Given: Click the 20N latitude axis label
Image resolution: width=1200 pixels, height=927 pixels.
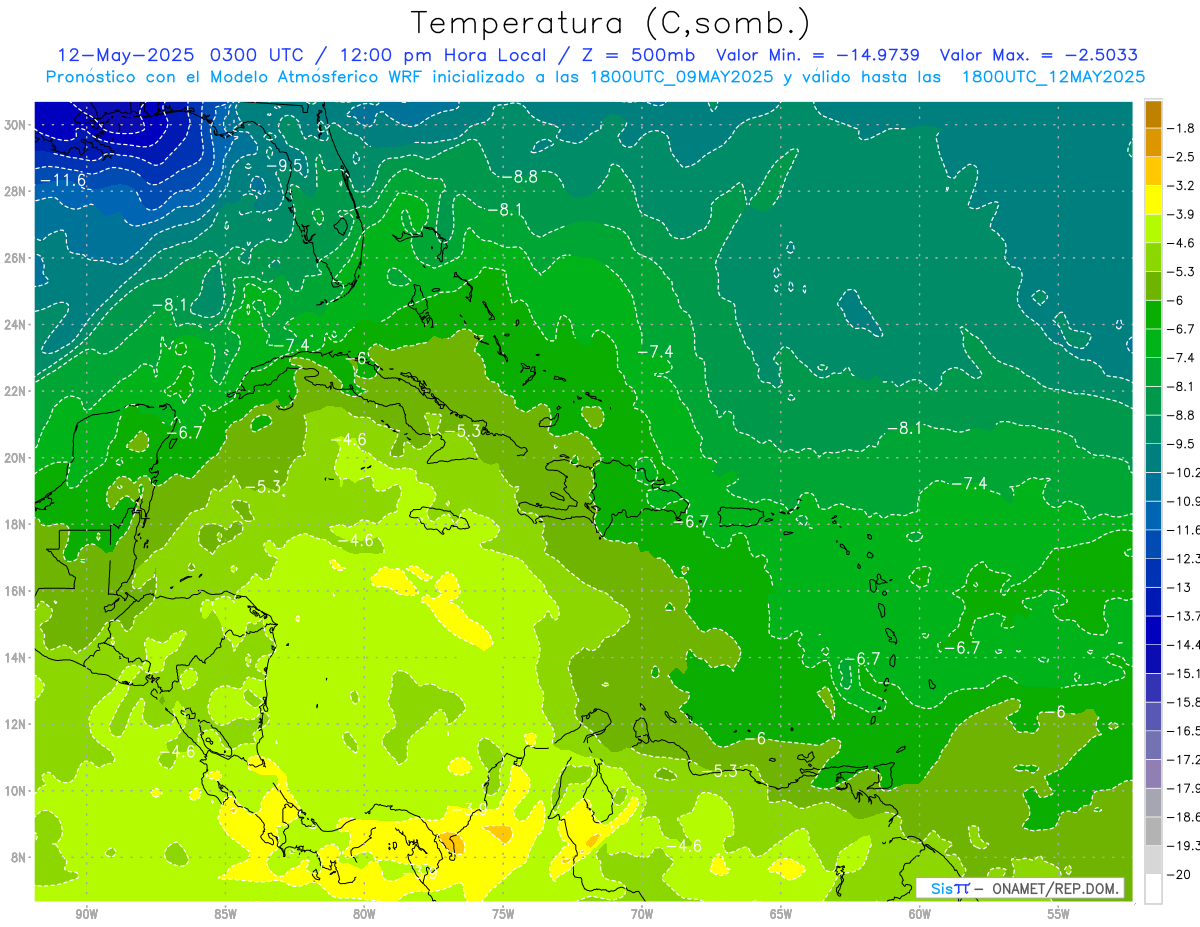Looking at the screenshot, I should coord(16,457).
